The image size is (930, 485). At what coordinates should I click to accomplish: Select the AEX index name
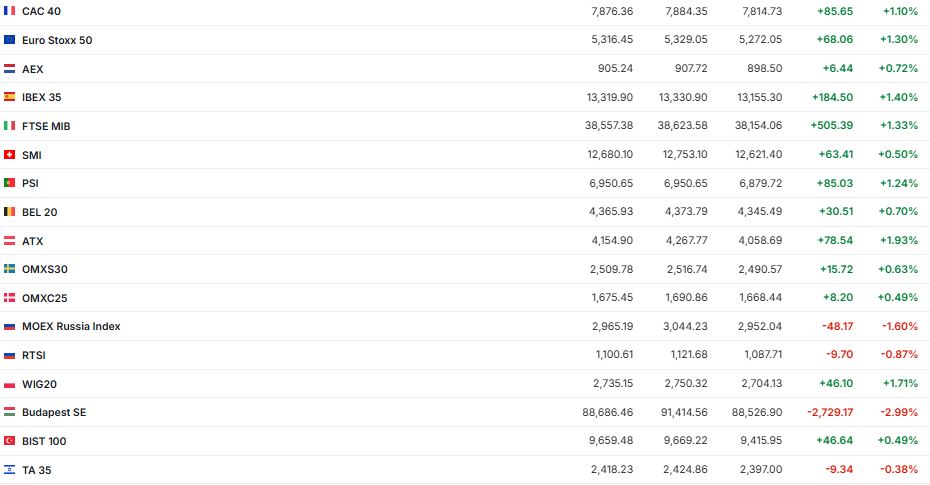pos(33,69)
